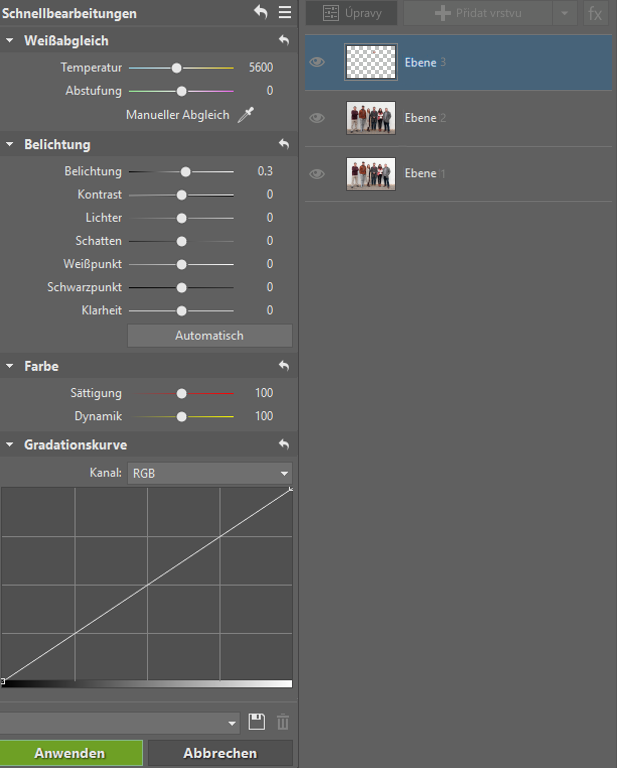The image size is (617, 768).
Task: Hide layer Ebene 3
Action: click(317, 62)
